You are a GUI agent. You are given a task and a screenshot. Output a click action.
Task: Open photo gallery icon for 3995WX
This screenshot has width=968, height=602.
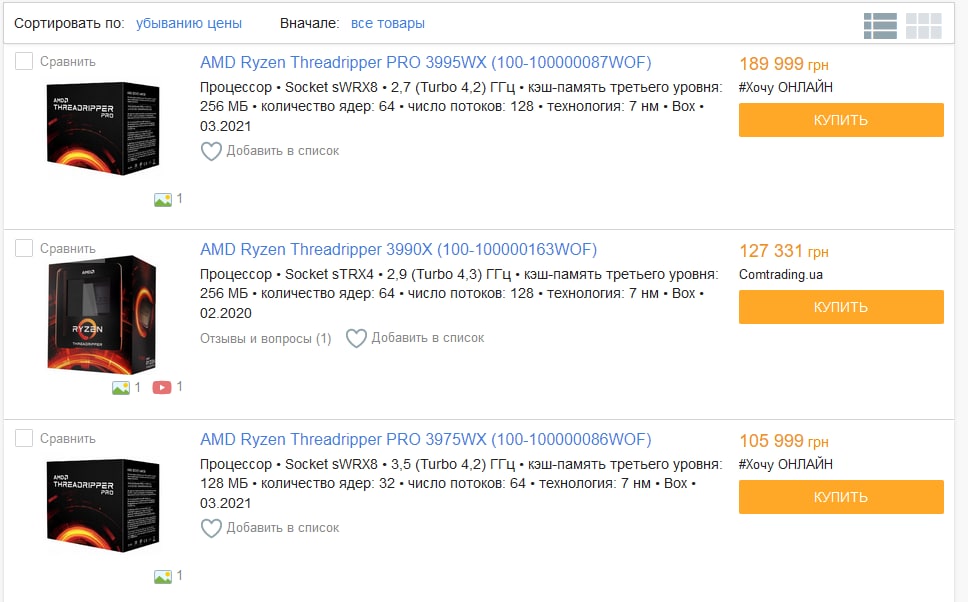(x=163, y=199)
